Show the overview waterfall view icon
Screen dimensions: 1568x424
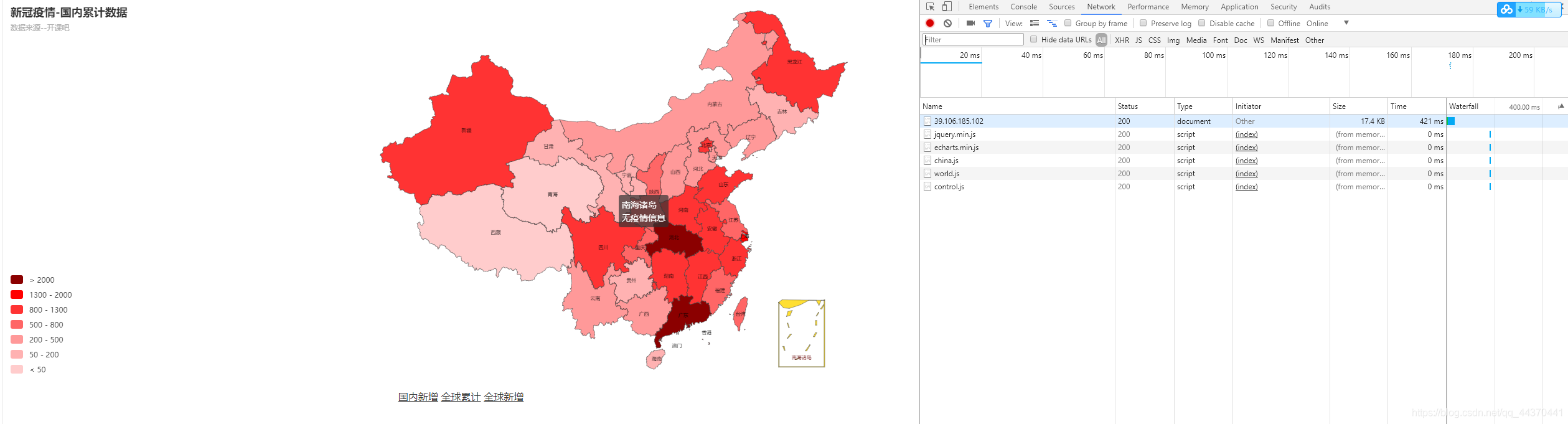[1052, 23]
